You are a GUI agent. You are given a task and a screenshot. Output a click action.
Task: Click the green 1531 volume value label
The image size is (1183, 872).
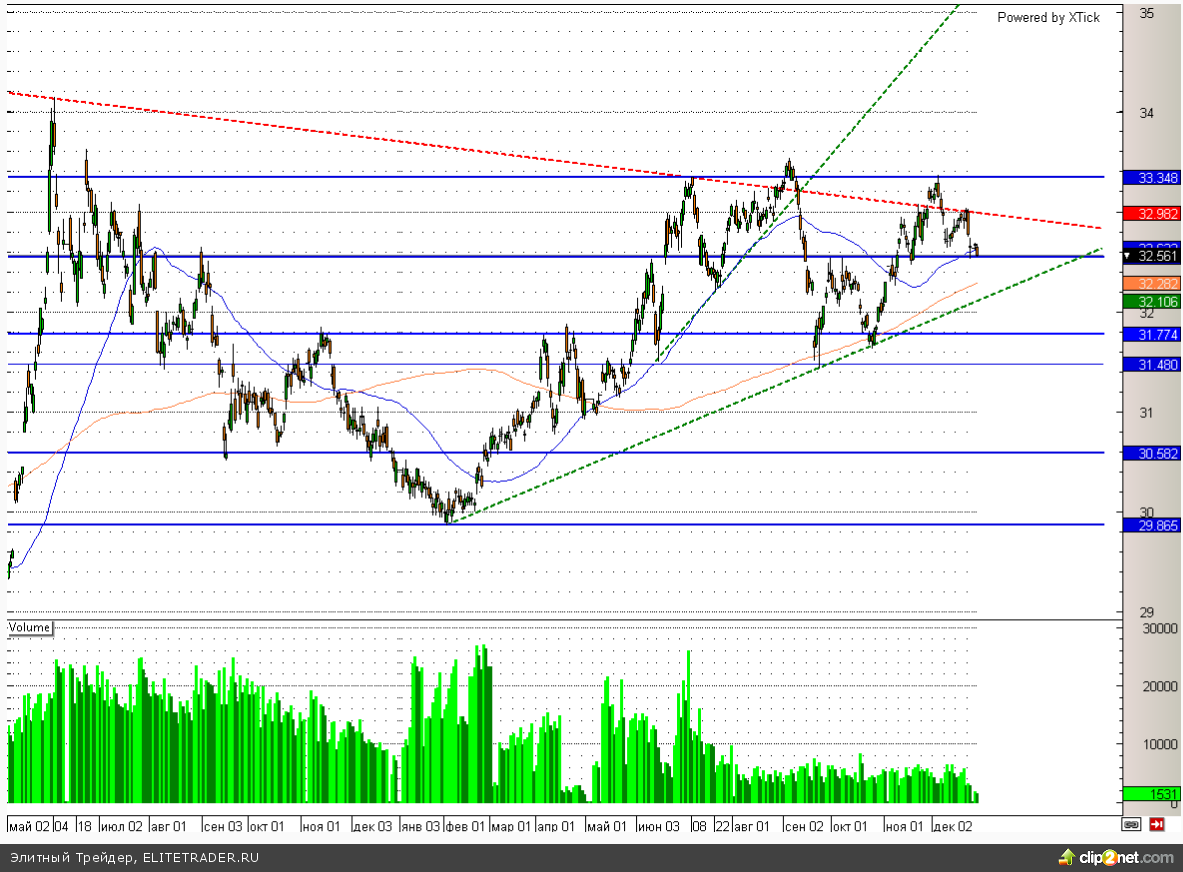tap(1151, 794)
